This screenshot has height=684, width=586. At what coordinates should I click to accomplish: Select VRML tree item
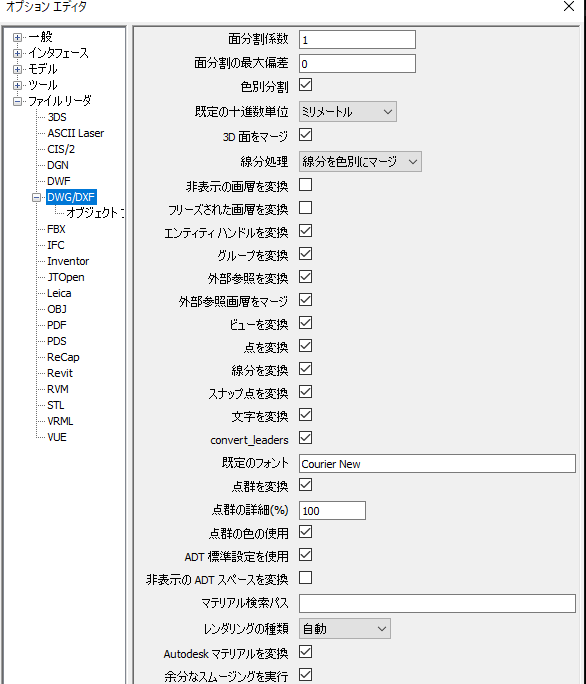click(60, 421)
